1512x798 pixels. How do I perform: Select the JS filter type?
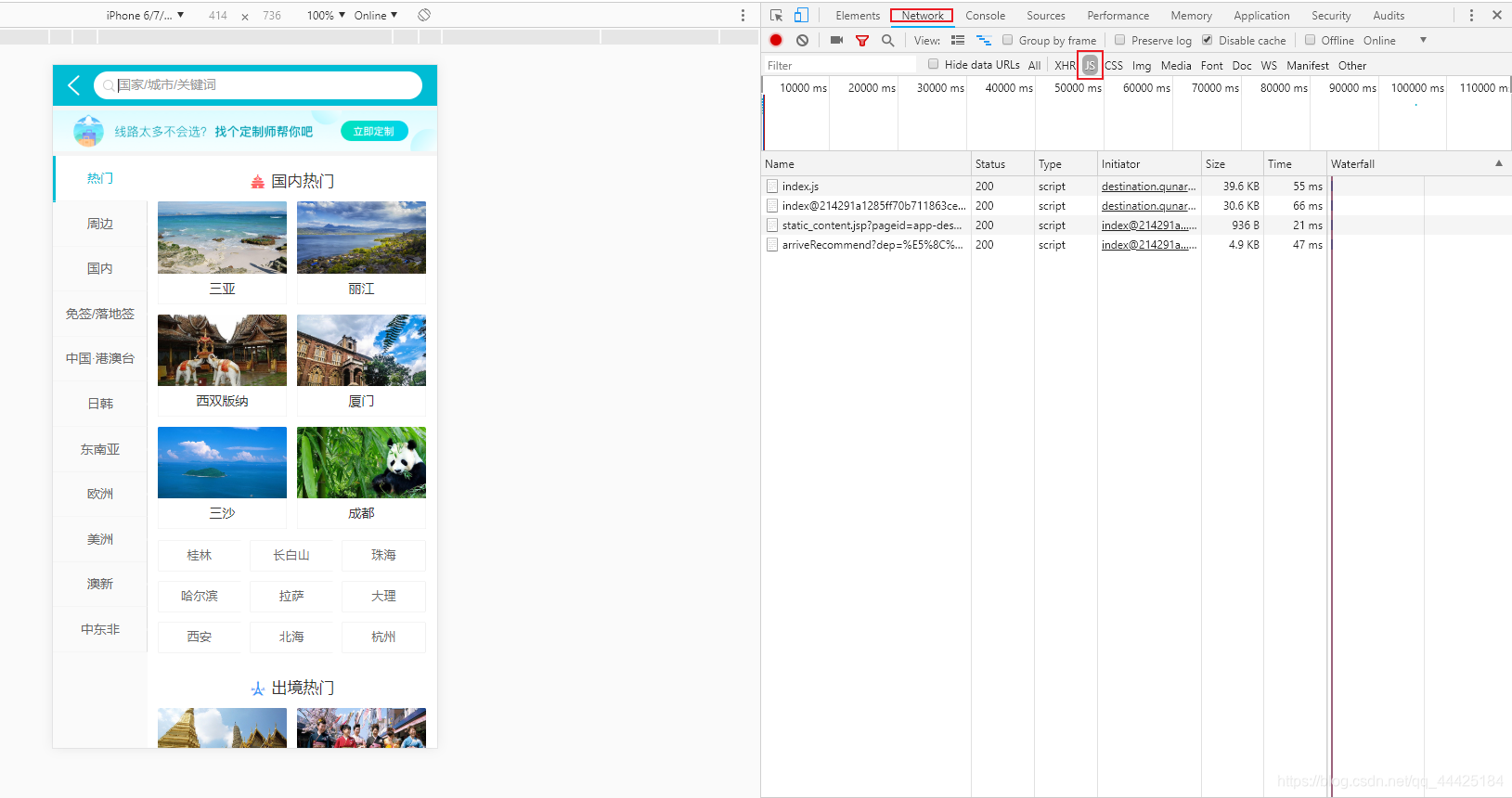point(1090,65)
